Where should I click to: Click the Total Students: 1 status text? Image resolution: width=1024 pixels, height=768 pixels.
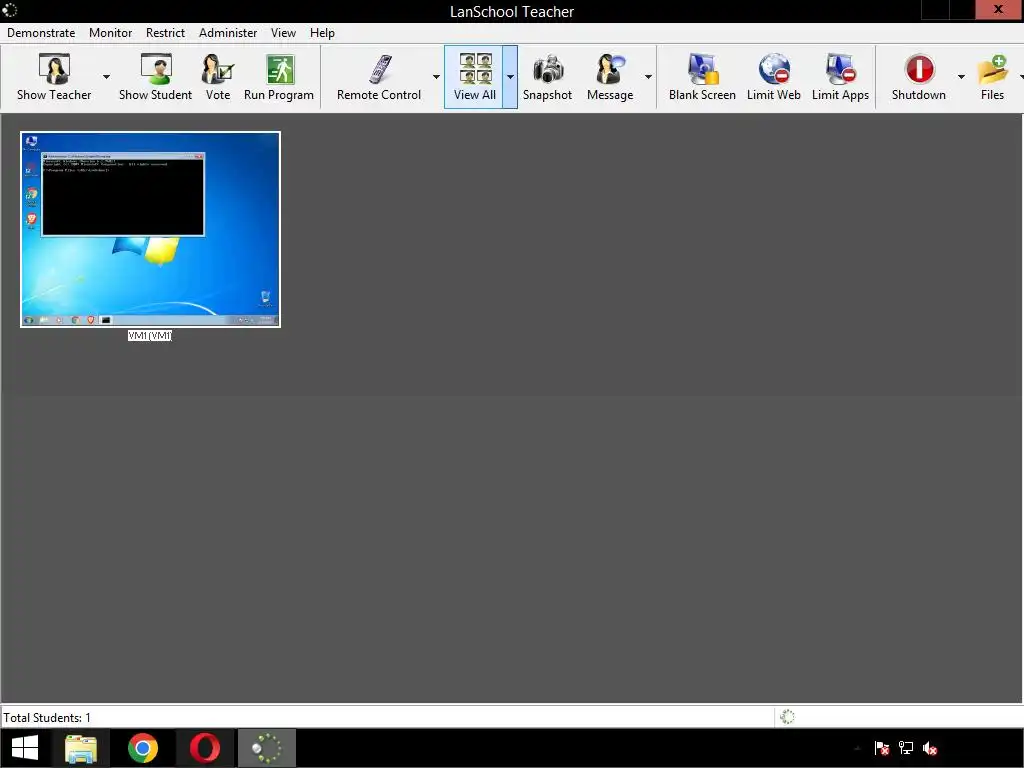pyautogui.click(x=47, y=718)
